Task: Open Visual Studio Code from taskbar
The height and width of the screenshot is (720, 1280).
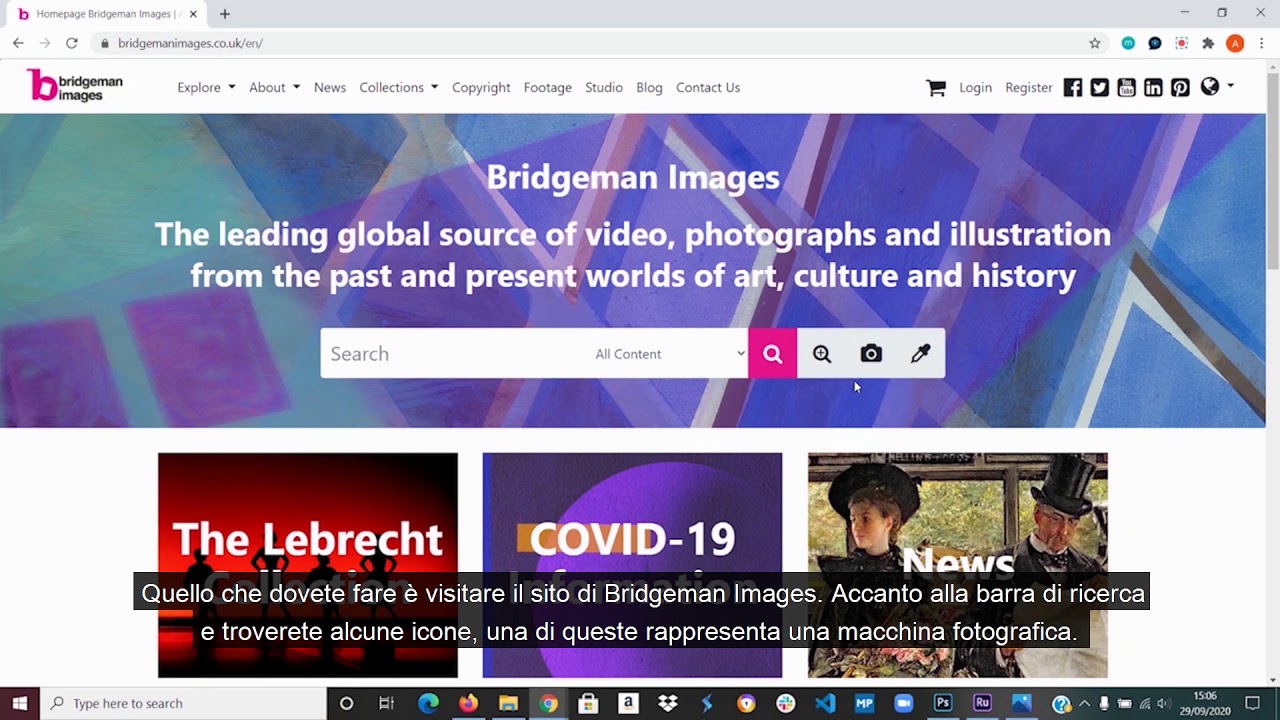Action: pyautogui.click(x=825, y=703)
